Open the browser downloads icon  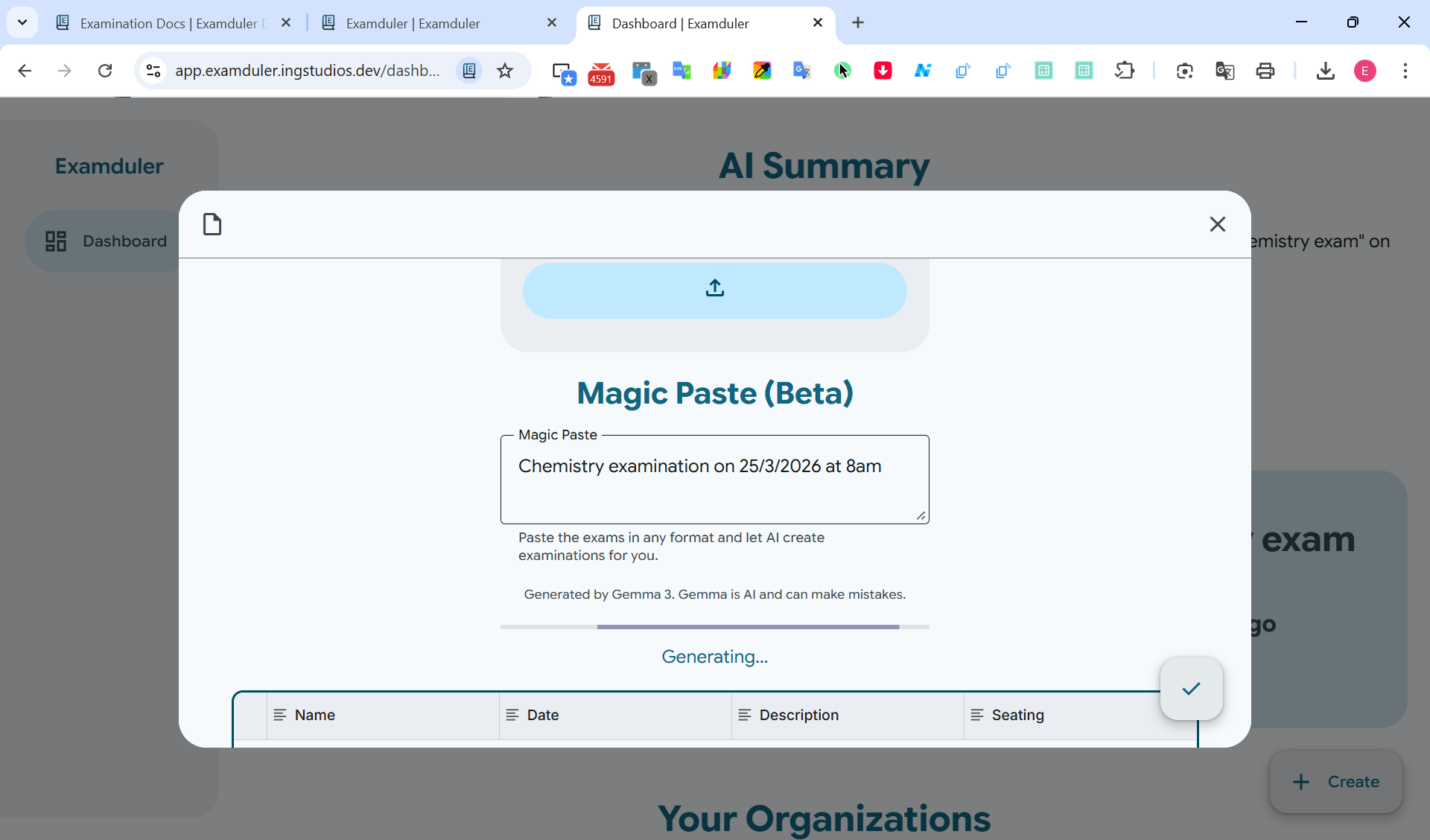pyautogui.click(x=1326, y=71)
